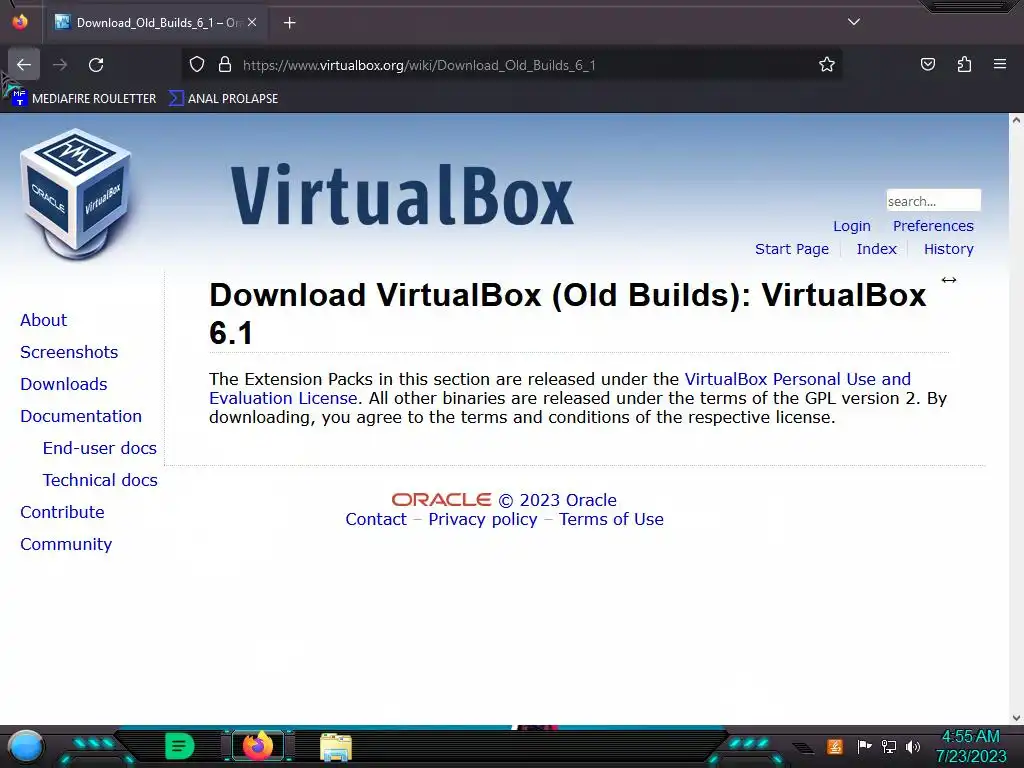
Task: Click the padlock site security icon
Action: point(225,65)
